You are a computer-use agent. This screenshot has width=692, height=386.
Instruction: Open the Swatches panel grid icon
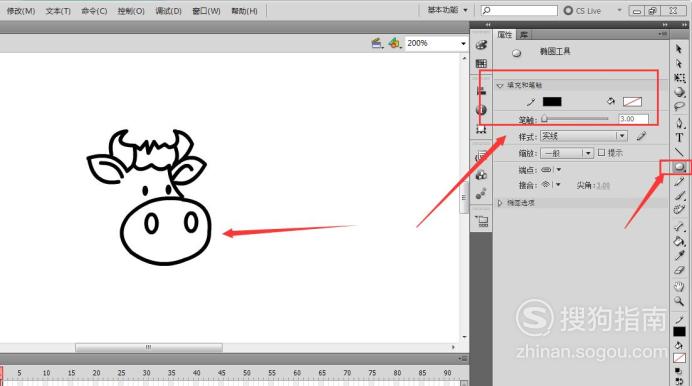point(481,64)
